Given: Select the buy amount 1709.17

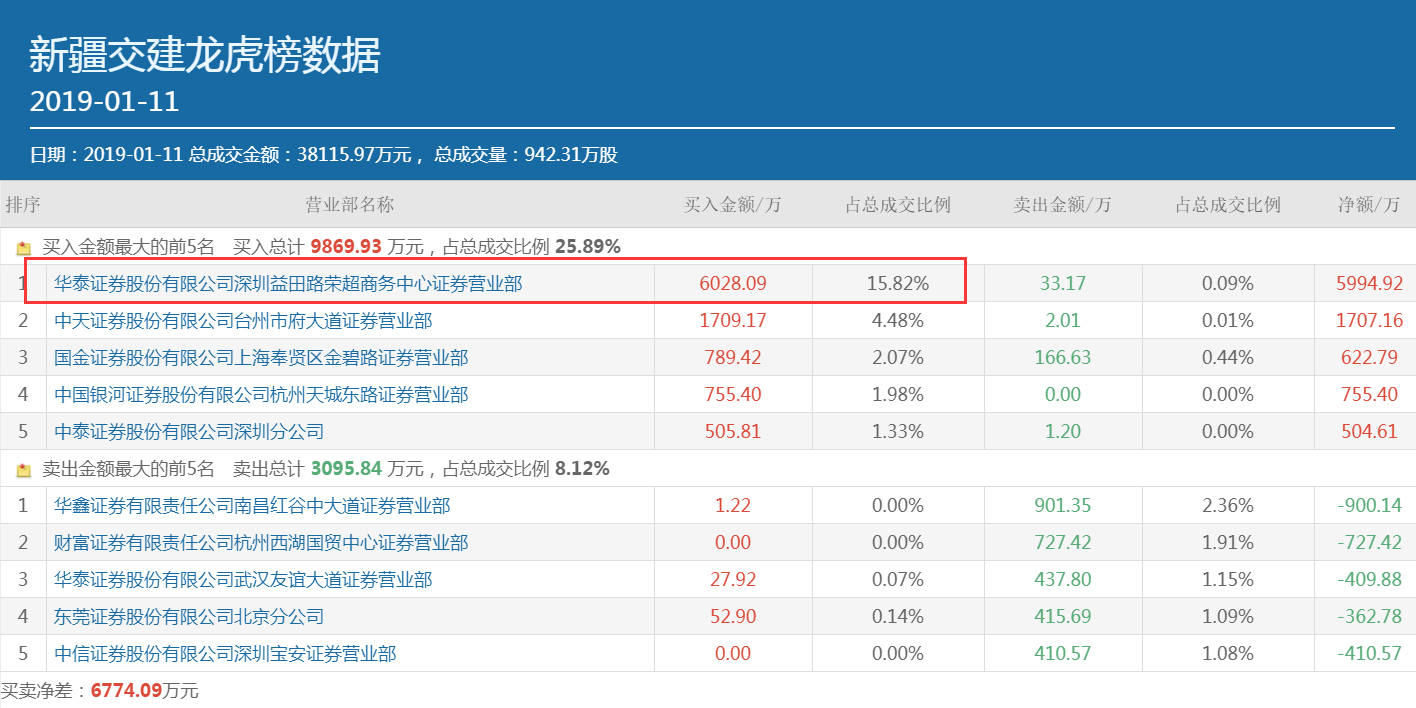Looking at the screenshot, I should (733, 321).
